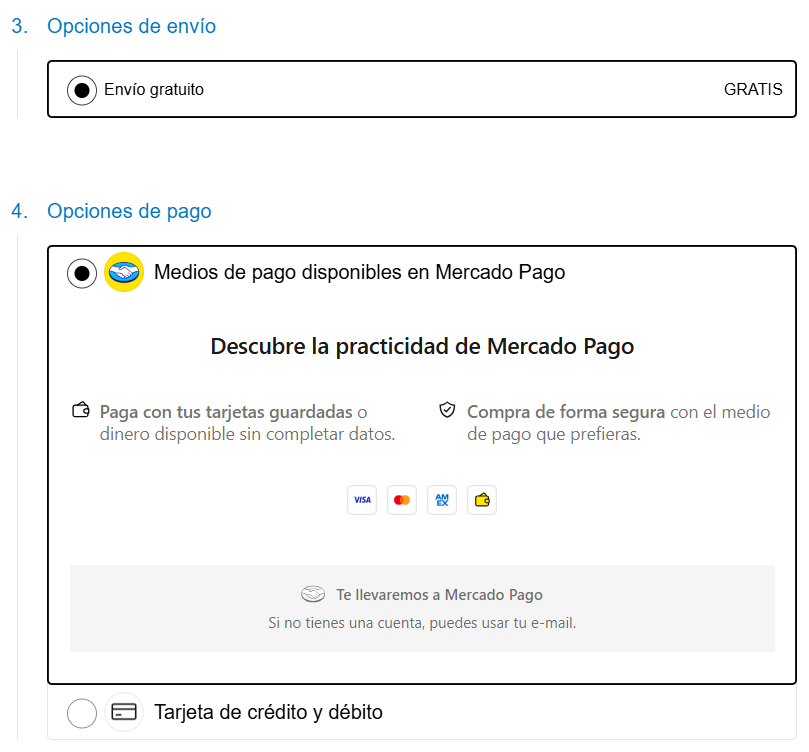Click the Envío gratuito option label
809x752 pixels.
pos(154,90)
